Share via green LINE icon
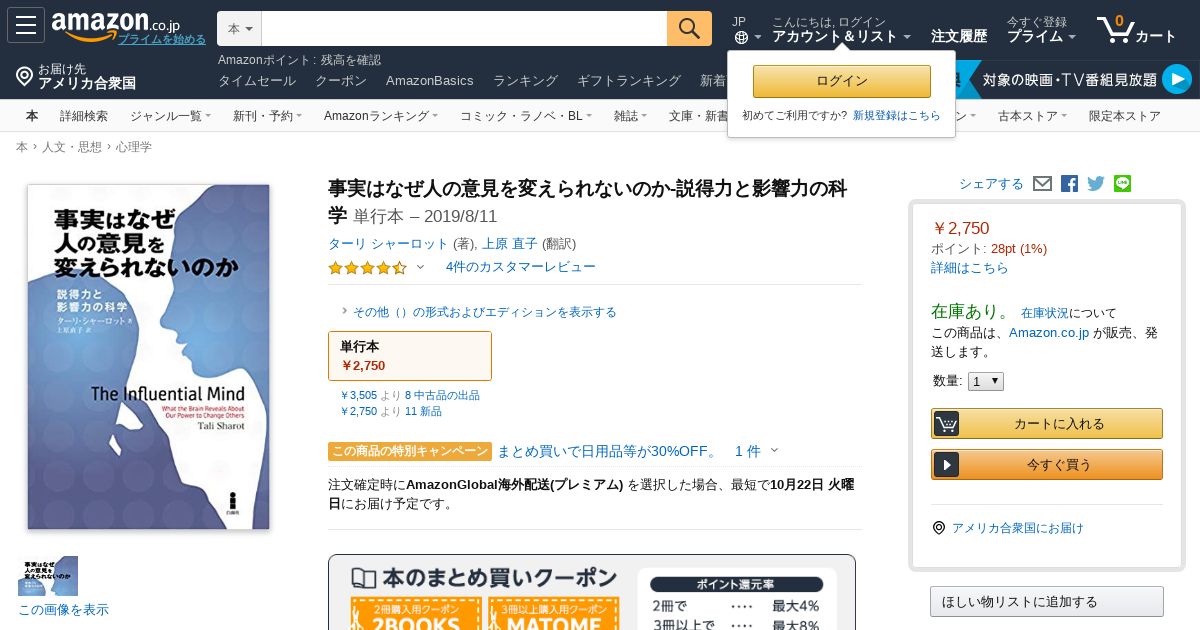Viewport: 1200px width, 630px height. pyautogui.click(x=1122, y=183)
